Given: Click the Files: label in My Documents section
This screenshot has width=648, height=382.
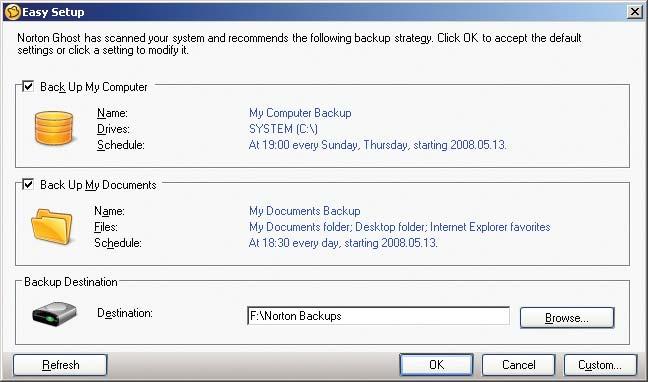Looking at the screenshot, I should coord(106,227).
